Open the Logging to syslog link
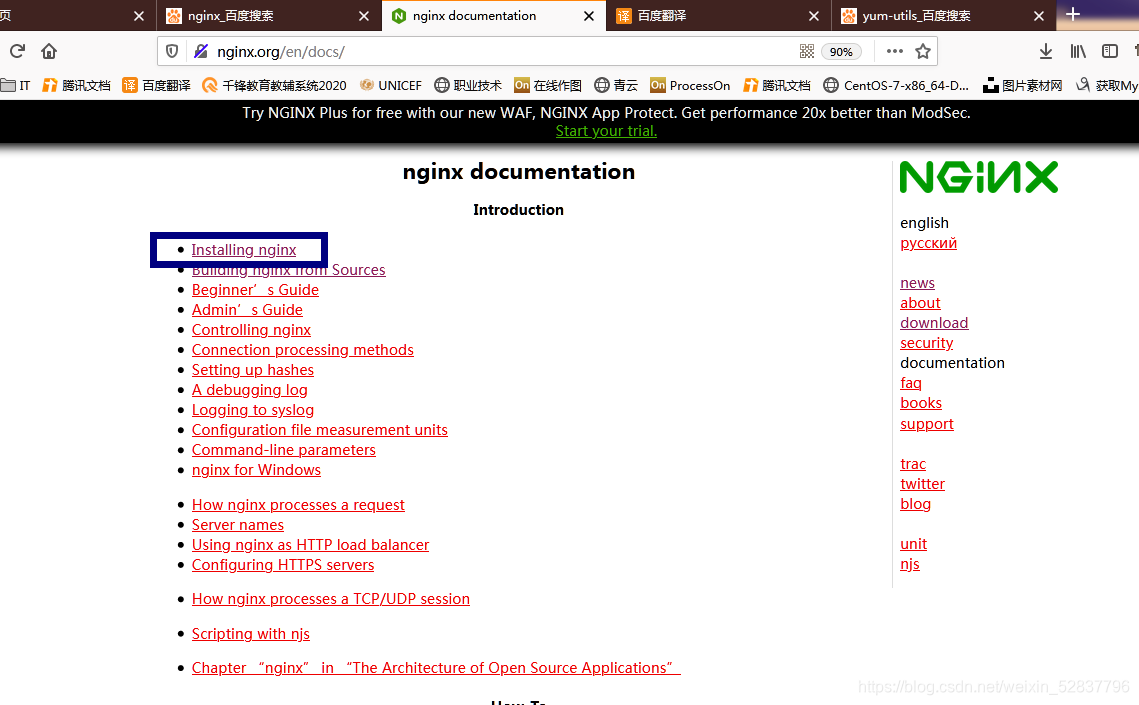Viewport: 1139px width, 705px height. point(253,409)
